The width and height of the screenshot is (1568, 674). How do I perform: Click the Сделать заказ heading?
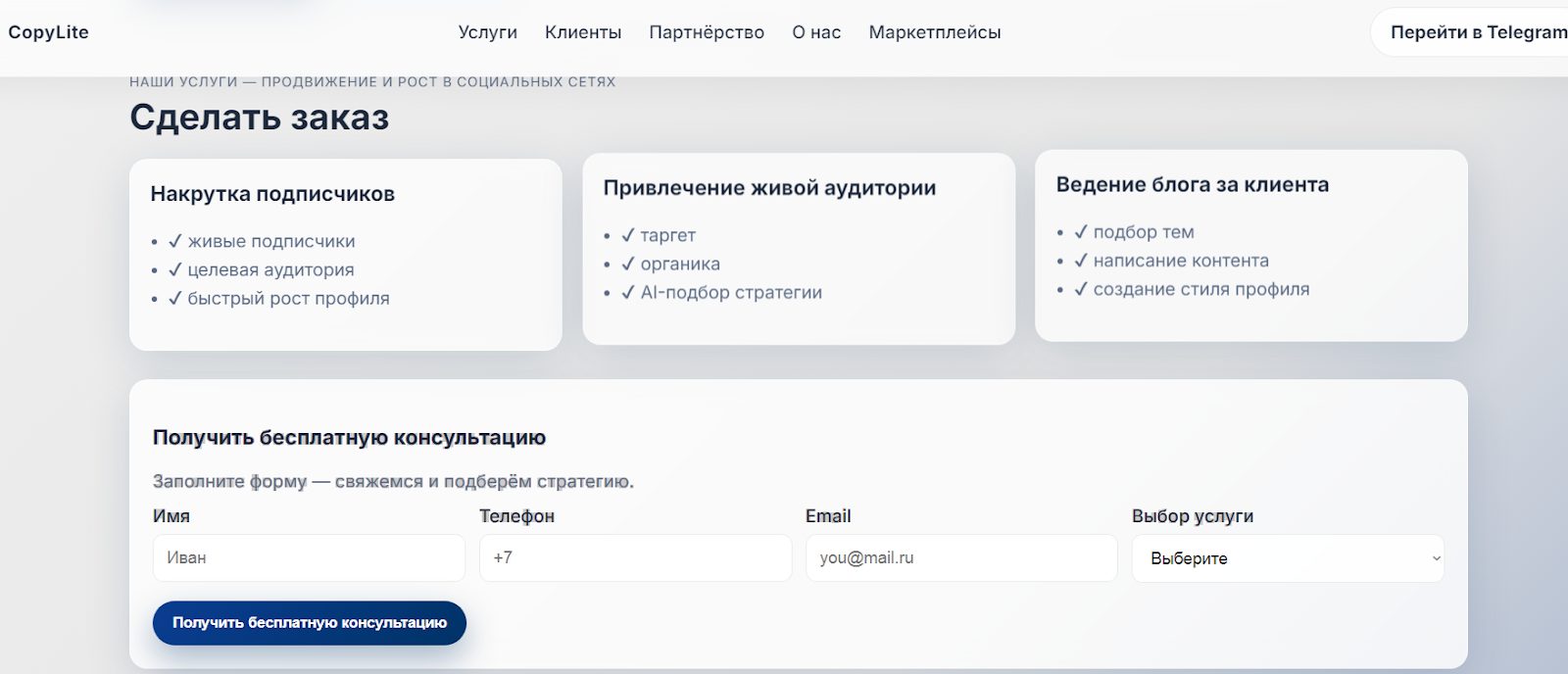point(260,118)
